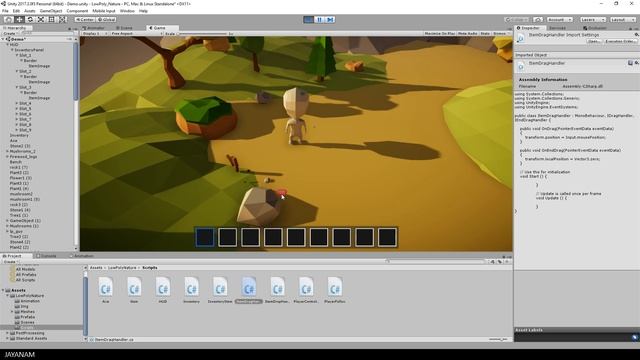Toggle the Pause button
This screenshot has height=360, width=640.
pos(320,19)
